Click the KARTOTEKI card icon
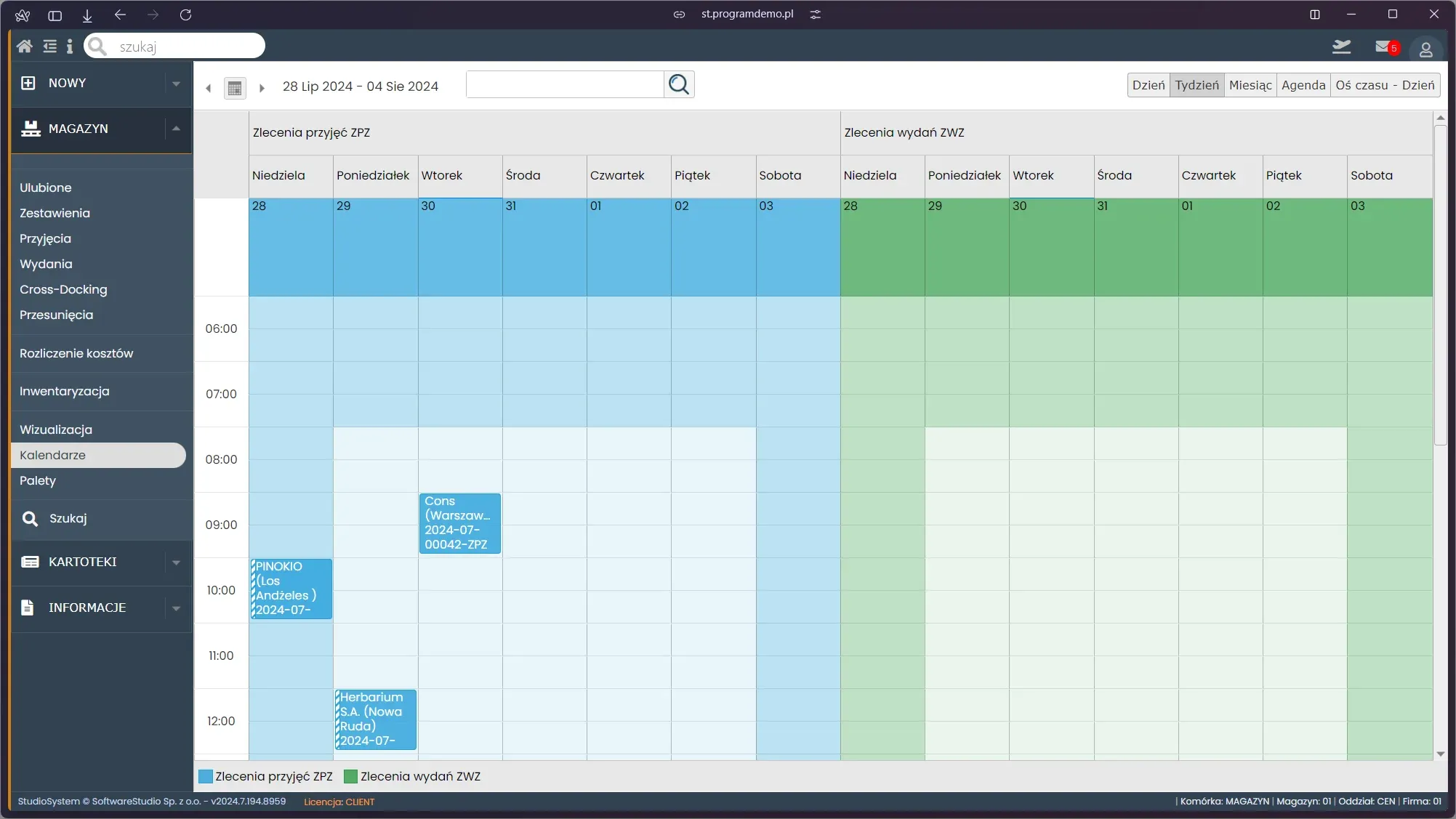This screenshot has width=1456, height=819. (x=30, y=562)
